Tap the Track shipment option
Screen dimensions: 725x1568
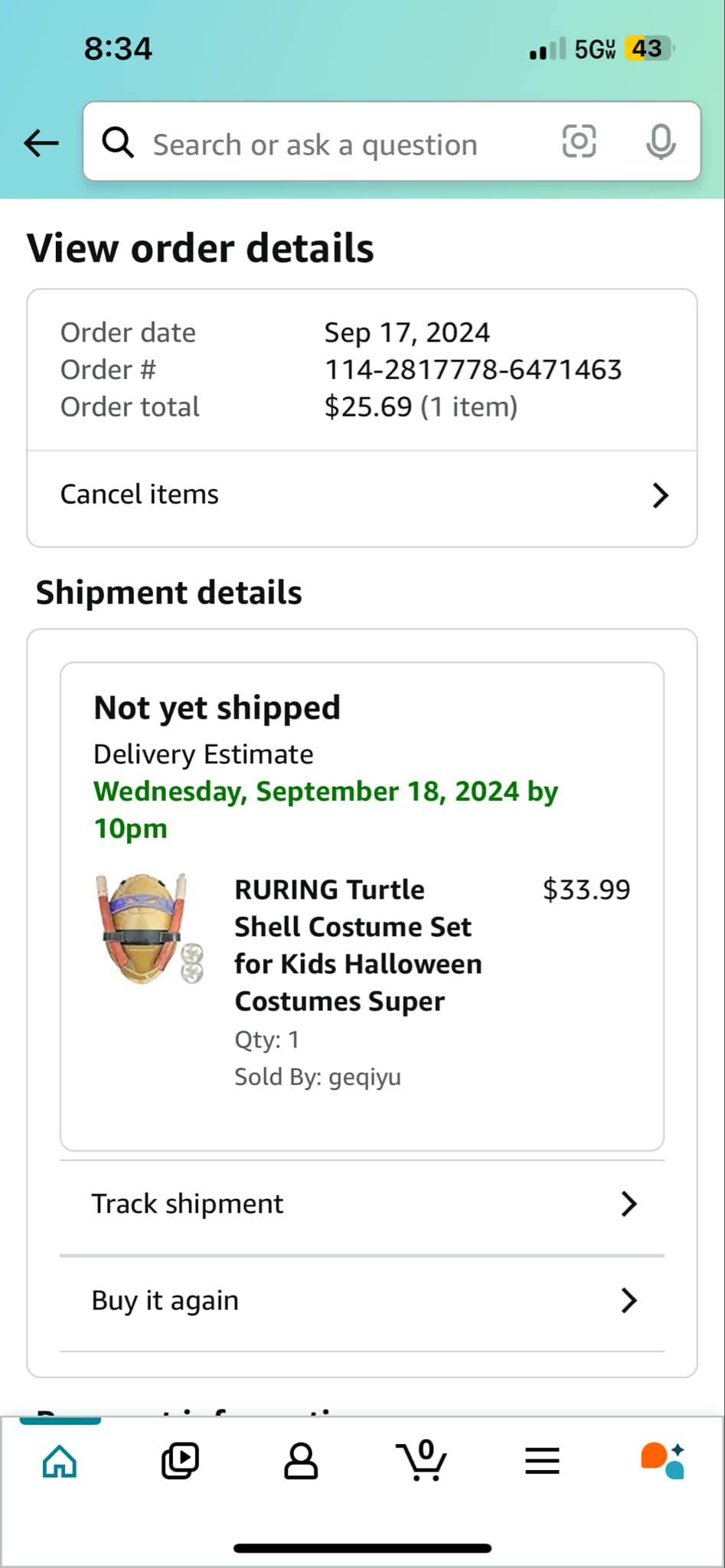click(188, 1204)
